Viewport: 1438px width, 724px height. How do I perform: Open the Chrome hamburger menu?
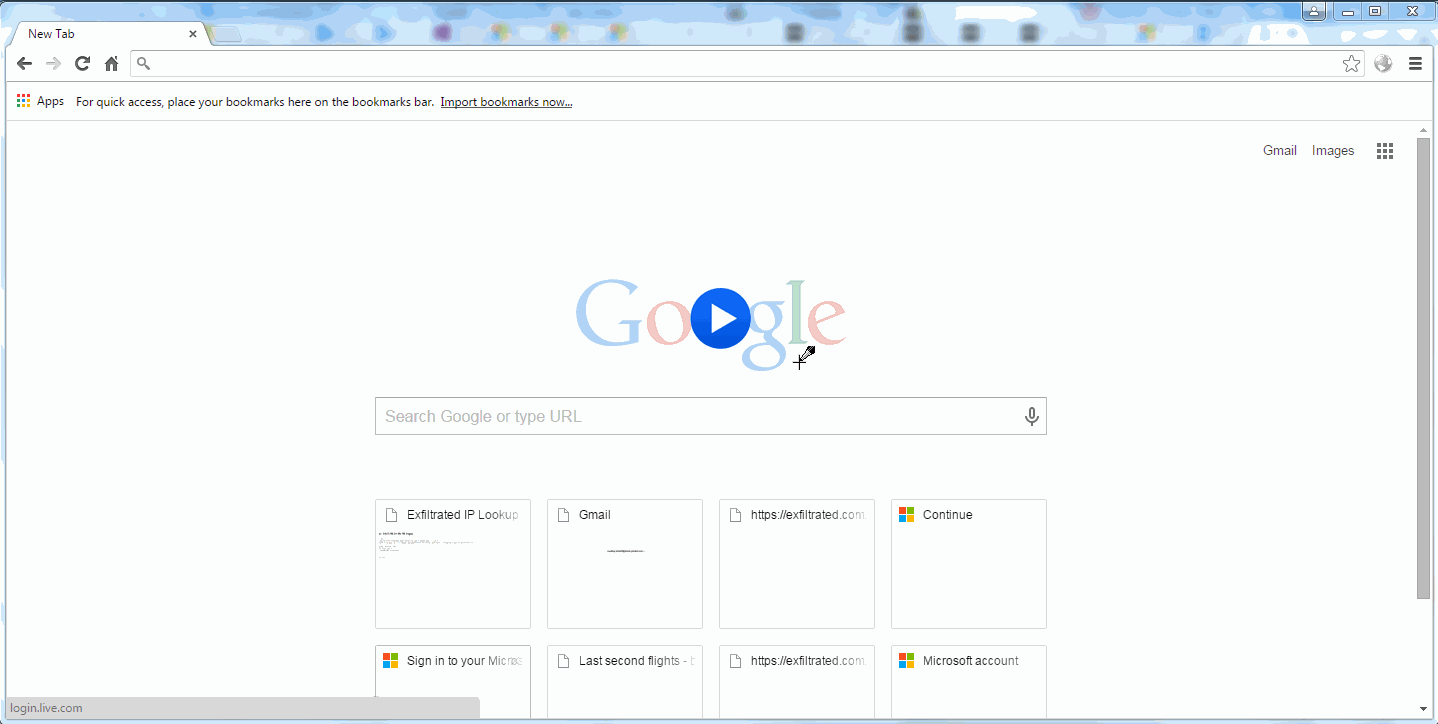[1415, 64]
